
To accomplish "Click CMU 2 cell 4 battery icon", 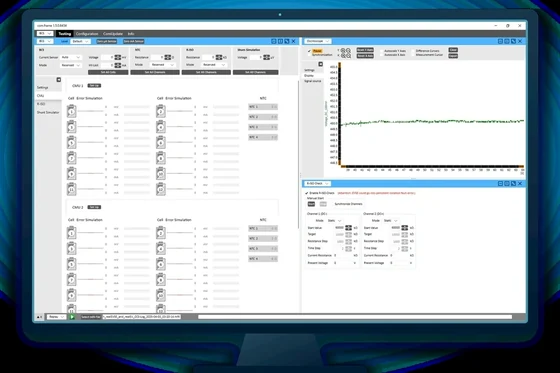I will [161, 248].
